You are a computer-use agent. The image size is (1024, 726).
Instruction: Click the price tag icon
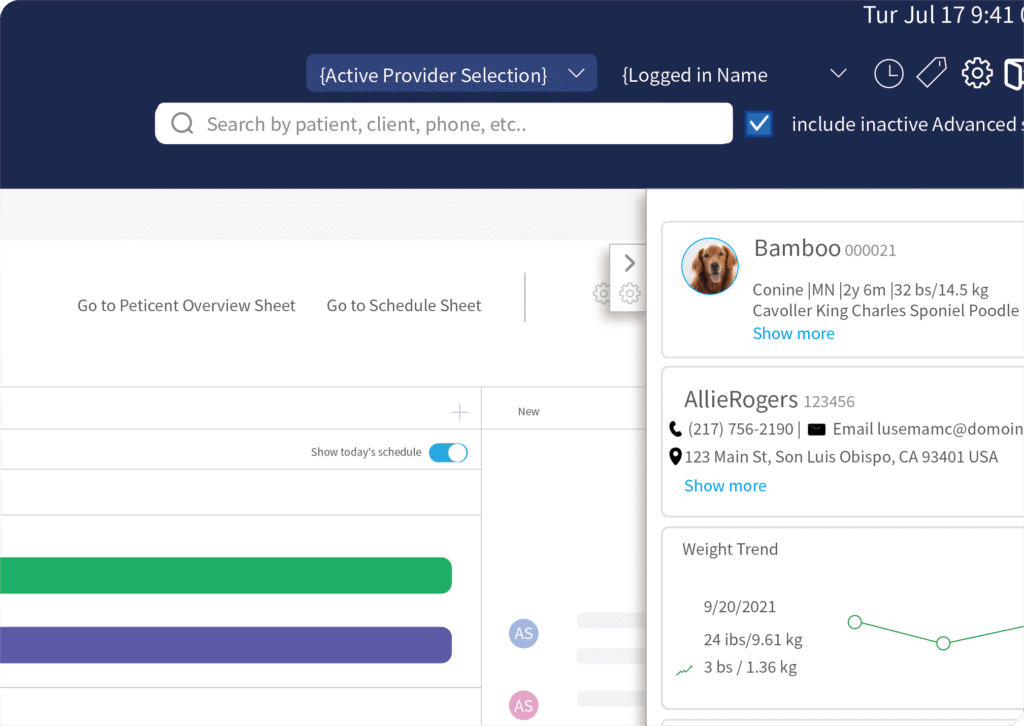(x=931, y=73)
